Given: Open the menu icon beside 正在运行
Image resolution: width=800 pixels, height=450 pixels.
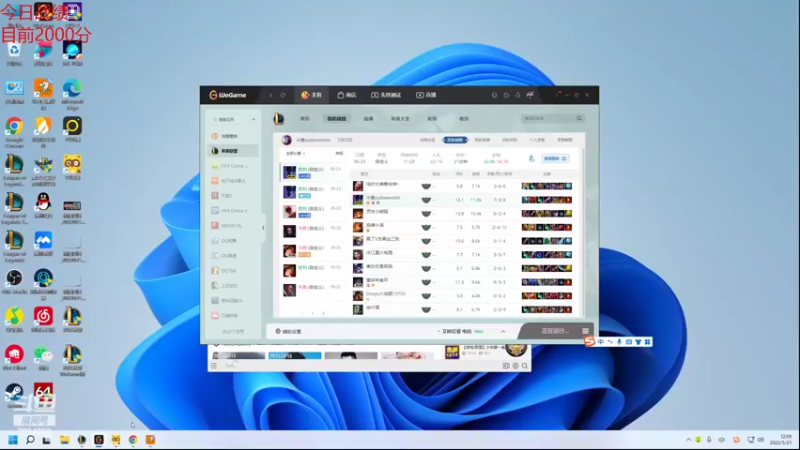Looking at the screenshot, I should [585, 331].
